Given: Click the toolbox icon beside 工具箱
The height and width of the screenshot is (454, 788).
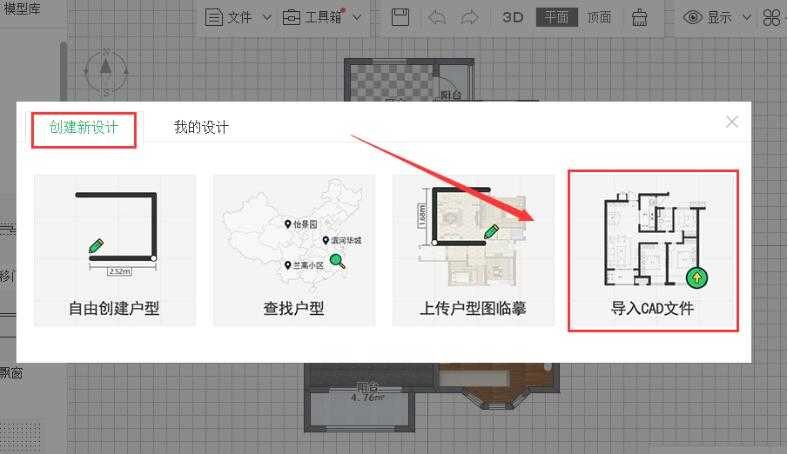Looking at the screenshot, I should coord(291,17).
